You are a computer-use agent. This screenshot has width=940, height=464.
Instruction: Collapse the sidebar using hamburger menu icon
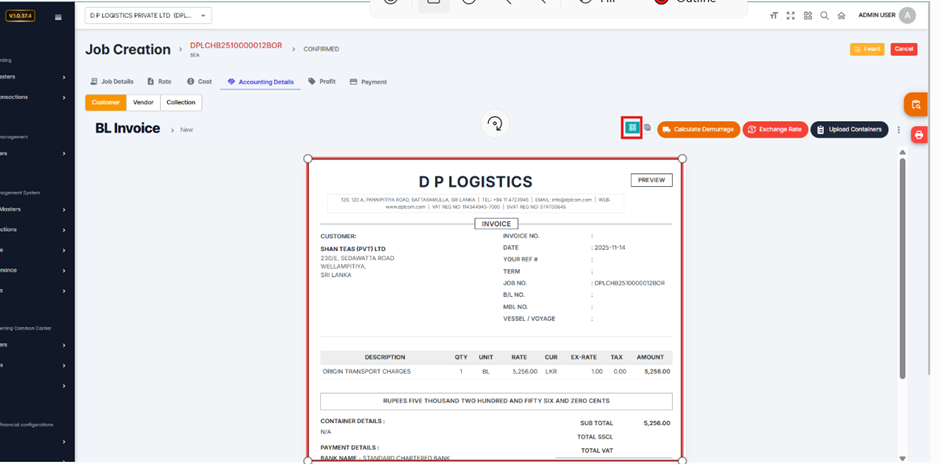[58, 17]
